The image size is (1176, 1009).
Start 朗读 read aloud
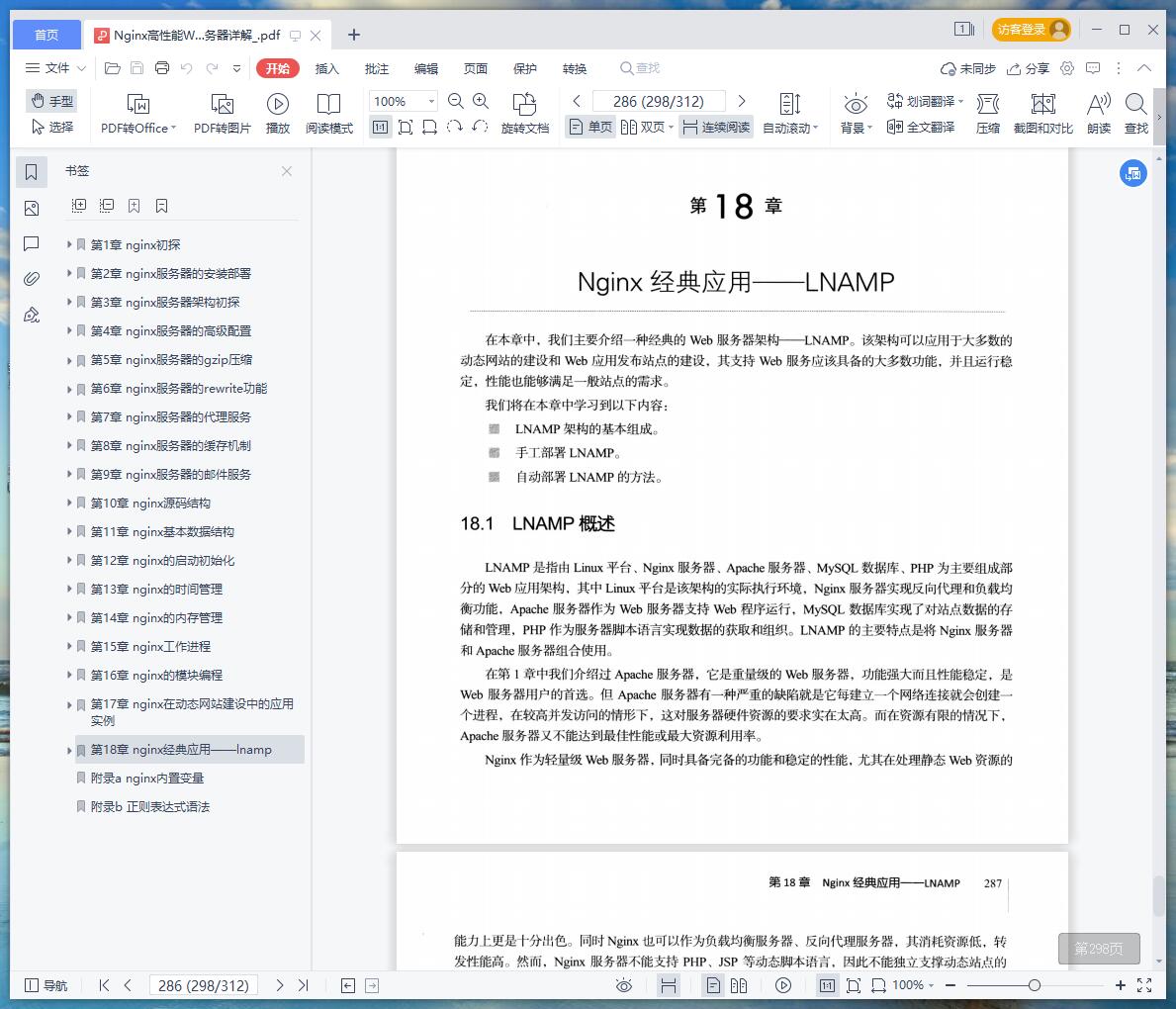pyautogui.click(x=1099, y=114)
